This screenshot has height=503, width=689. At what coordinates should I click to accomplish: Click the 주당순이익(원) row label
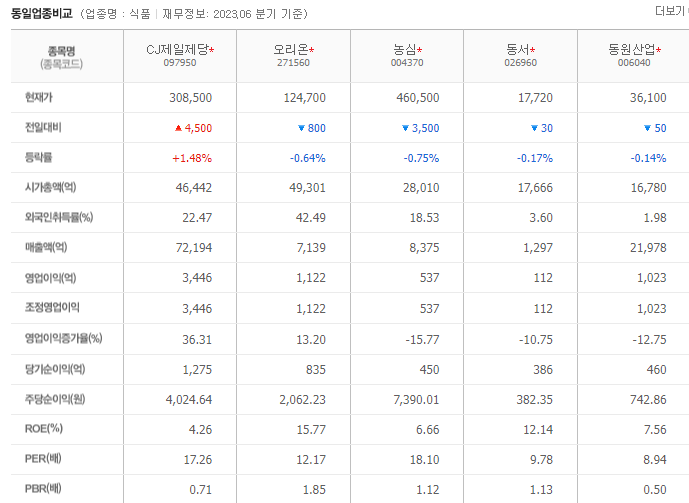[x=55, y=399]
